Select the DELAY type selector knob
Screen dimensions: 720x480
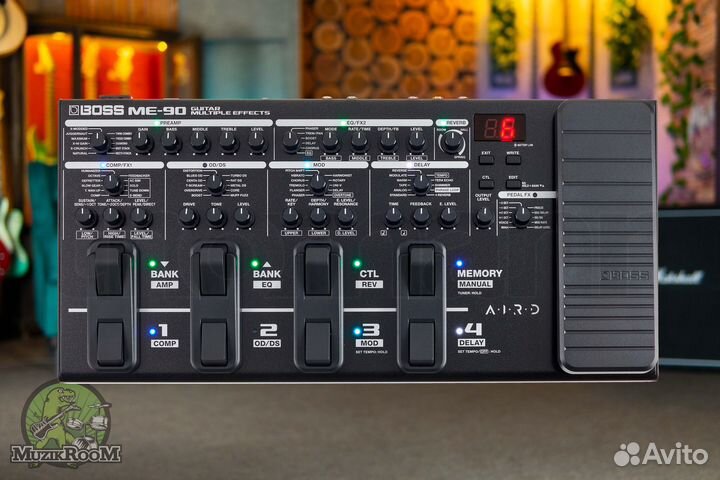click(420, 184)
